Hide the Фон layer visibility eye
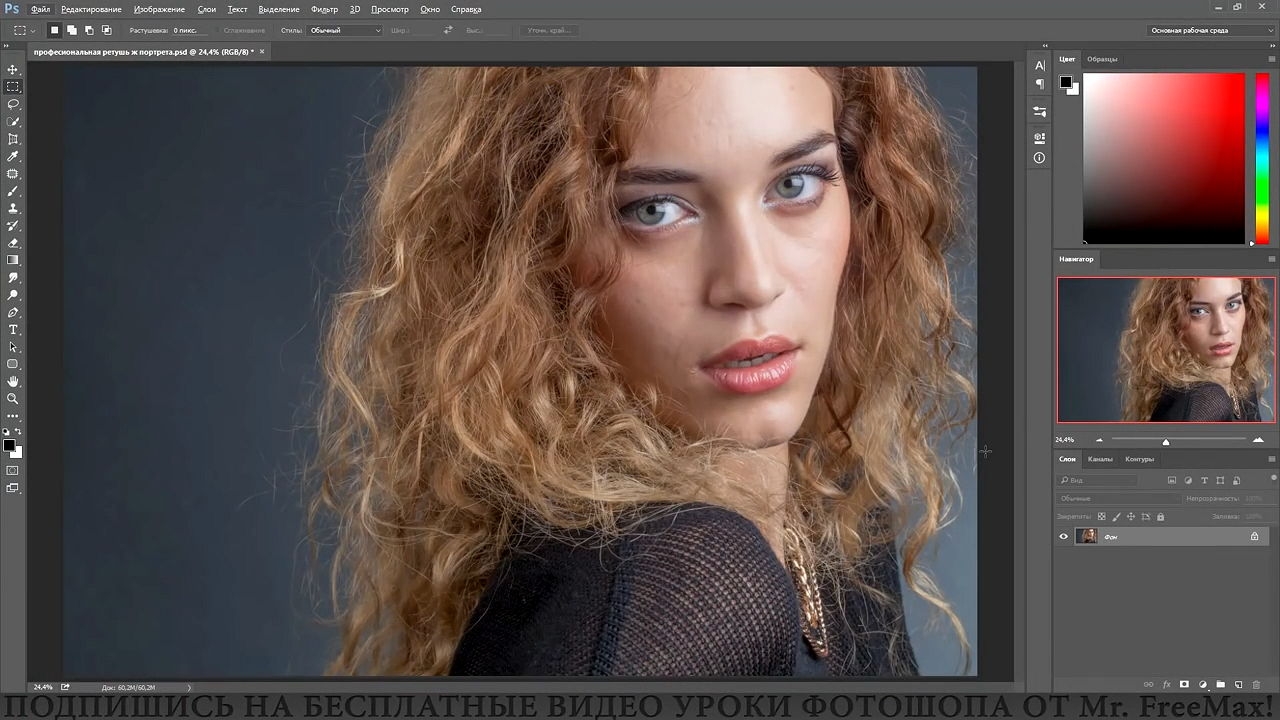The width and height of the screenshot is (1280, 720). (x=1064, y=537)
